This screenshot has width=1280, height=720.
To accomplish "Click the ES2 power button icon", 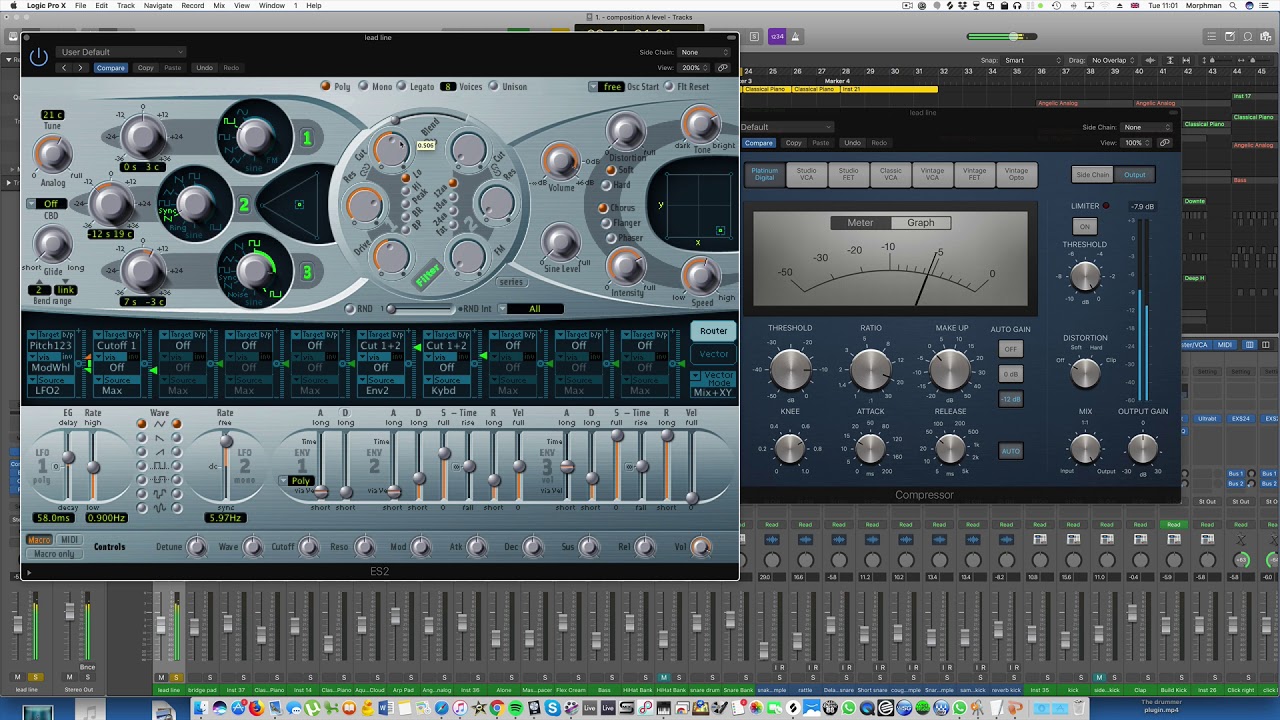I will pos(38,57).
